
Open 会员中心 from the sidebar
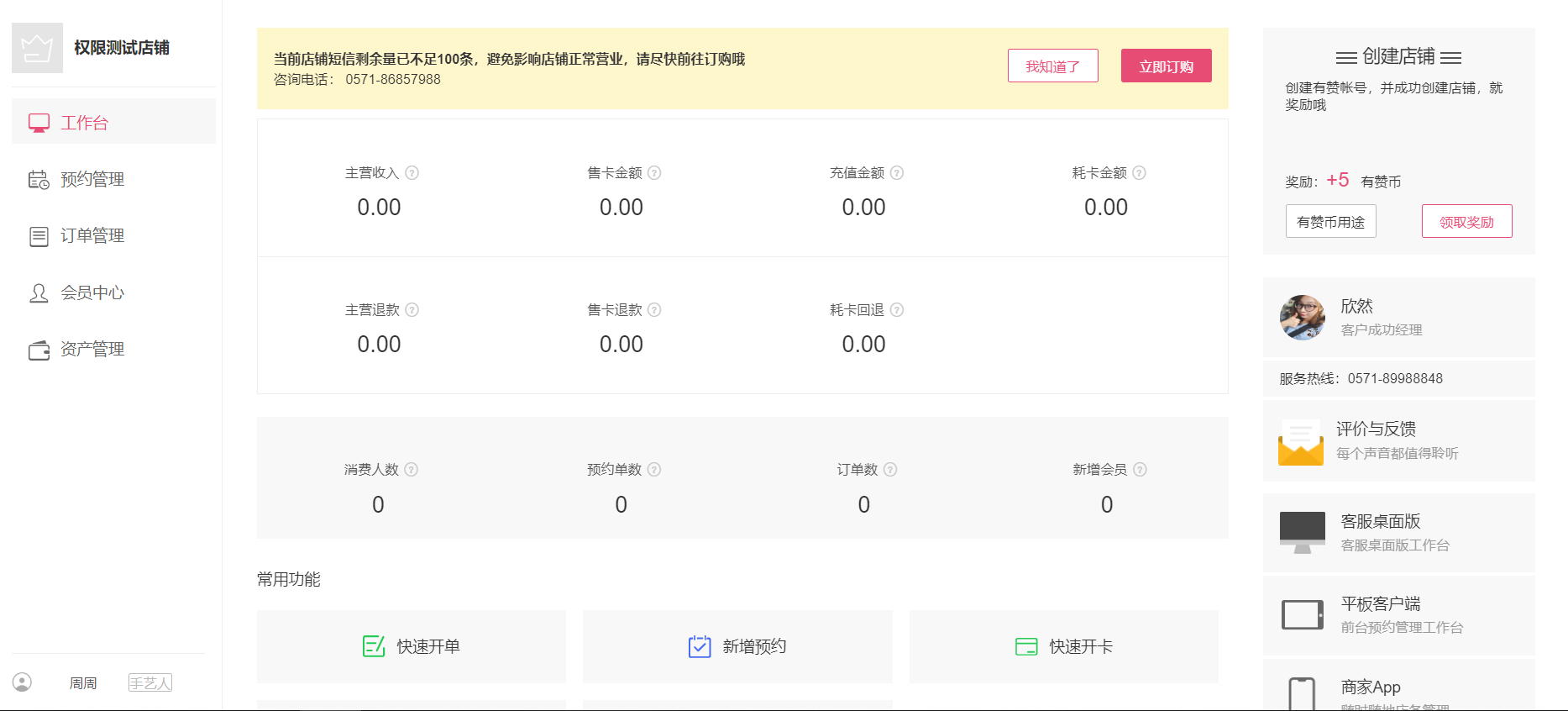(x=92, y=292)
